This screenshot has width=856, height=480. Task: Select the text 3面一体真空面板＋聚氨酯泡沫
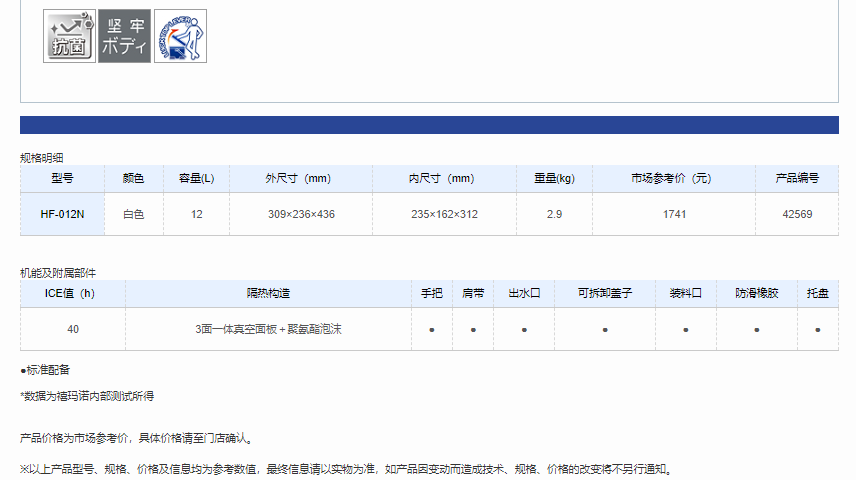click(x=268, y=329)
